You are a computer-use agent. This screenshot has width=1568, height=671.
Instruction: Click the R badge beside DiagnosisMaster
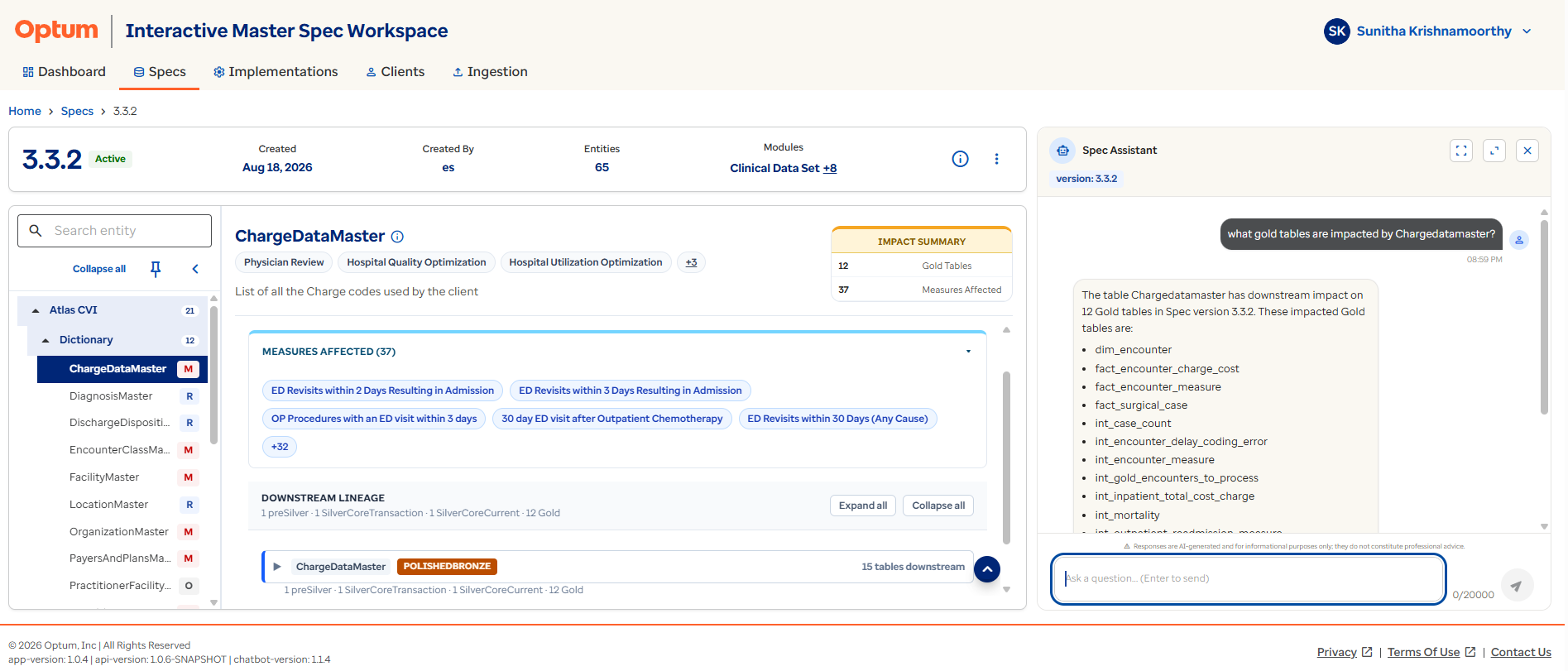(x=189, y=396)
